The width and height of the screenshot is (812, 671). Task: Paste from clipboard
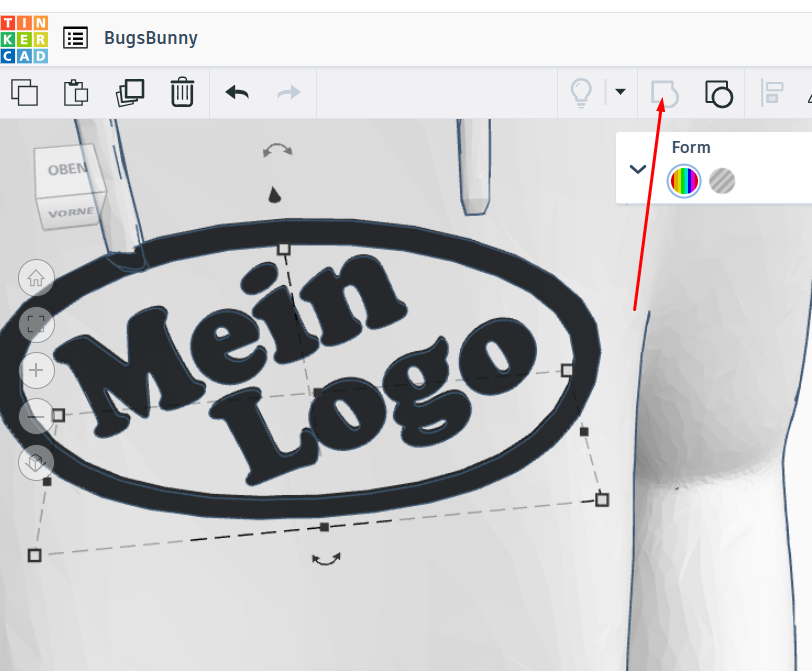[76, 93]
